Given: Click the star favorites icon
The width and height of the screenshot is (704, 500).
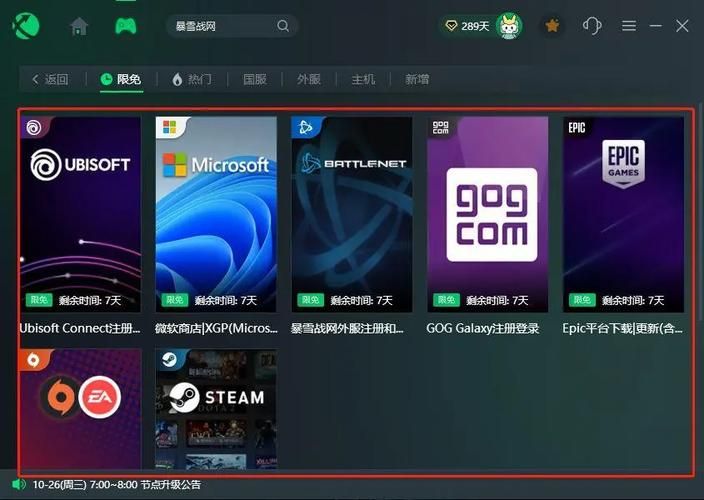Looking at the screenshot, I should [x=552, y=26].
